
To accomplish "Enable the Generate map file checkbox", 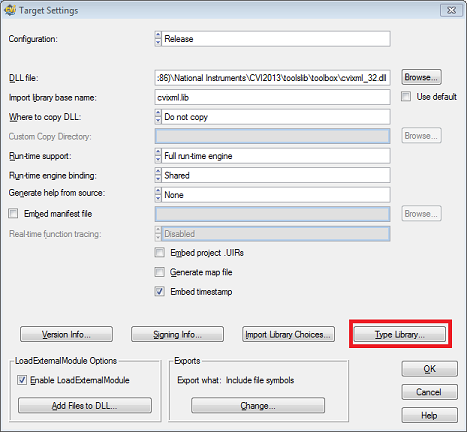I will [x=159, y=272].
